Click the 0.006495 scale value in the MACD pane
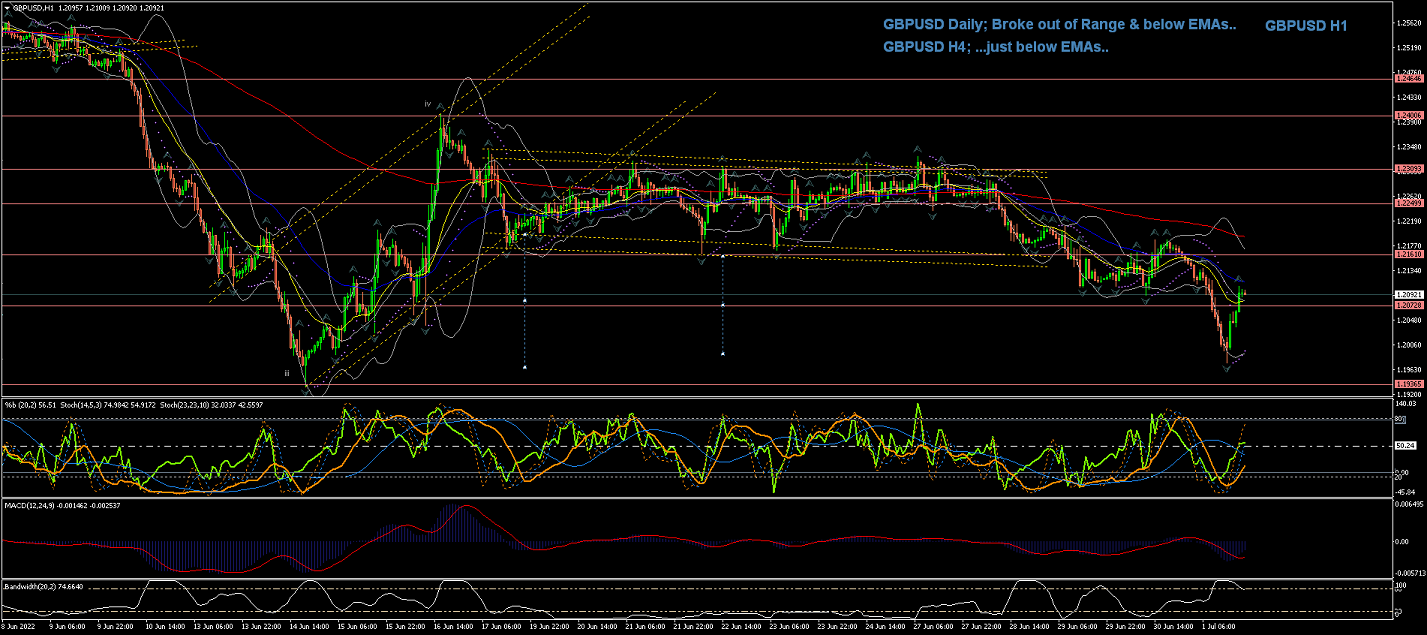 pyautogui.click(x=1409, y=504)
